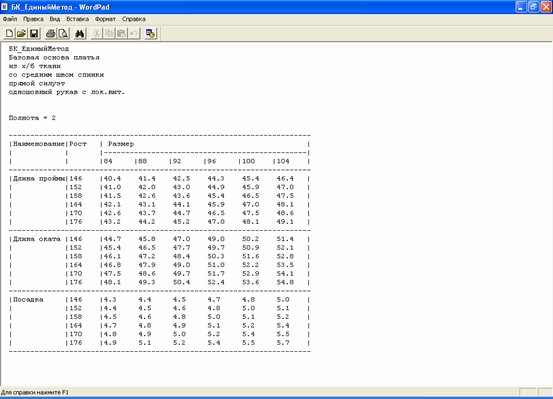This screenshot has height=399, width=553.
Task: Open the Вид menu
Action: [x=55, y=19]
